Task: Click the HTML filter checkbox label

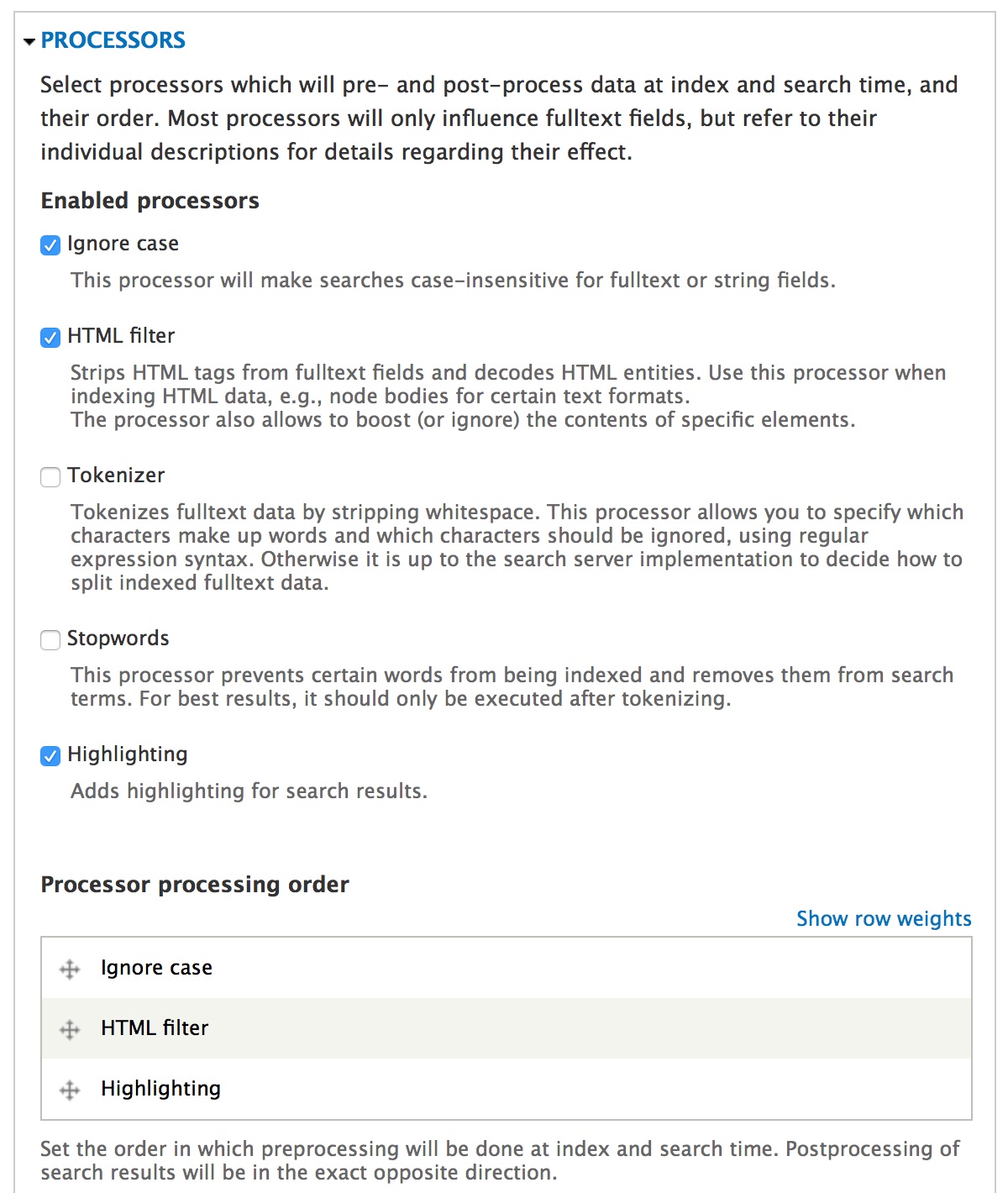Action: 121,336
